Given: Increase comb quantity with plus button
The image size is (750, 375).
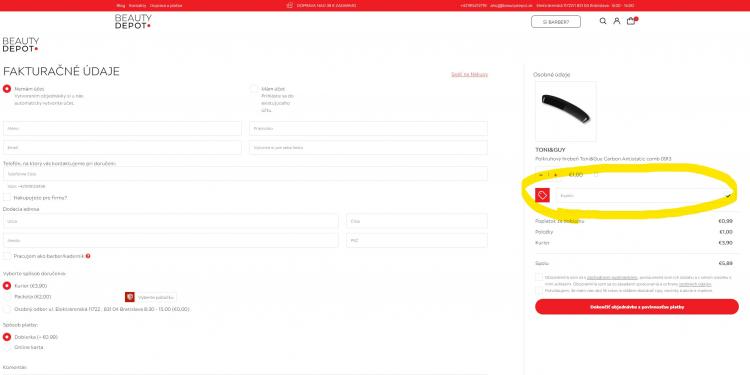Looking at the screenshot, I should (555, 175).
